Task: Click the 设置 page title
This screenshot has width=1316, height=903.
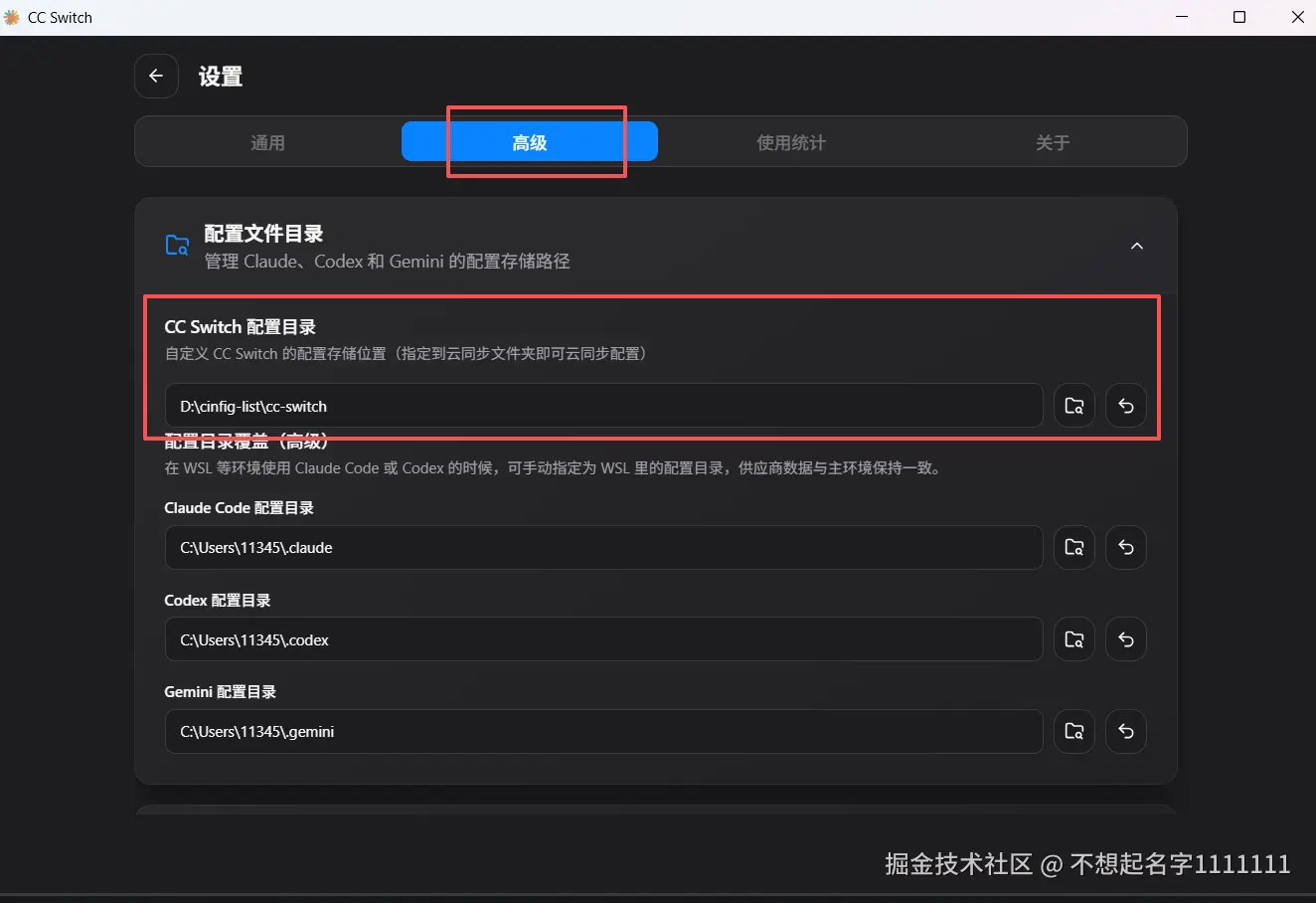Action: (x=221, y=77)
